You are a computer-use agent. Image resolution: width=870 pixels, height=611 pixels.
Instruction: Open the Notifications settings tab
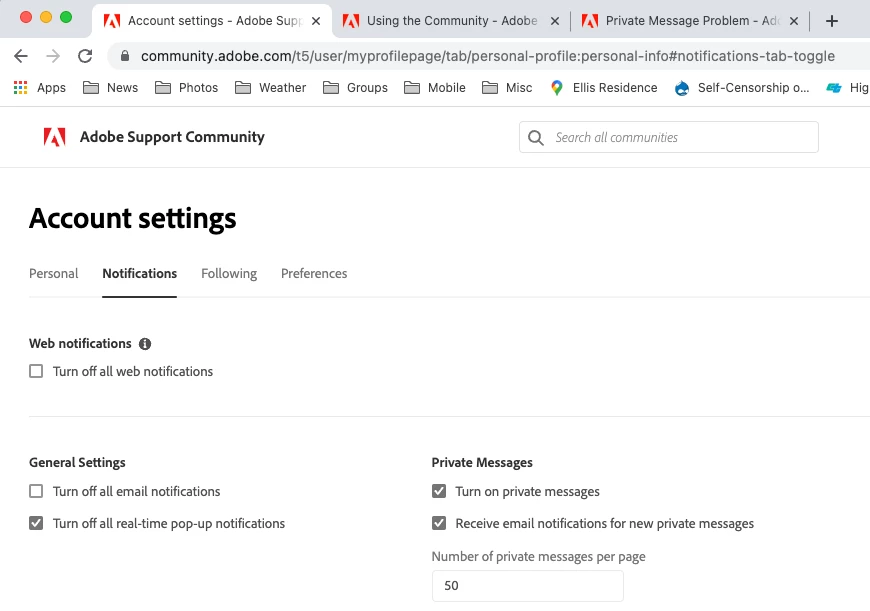(x=139, y=274)
